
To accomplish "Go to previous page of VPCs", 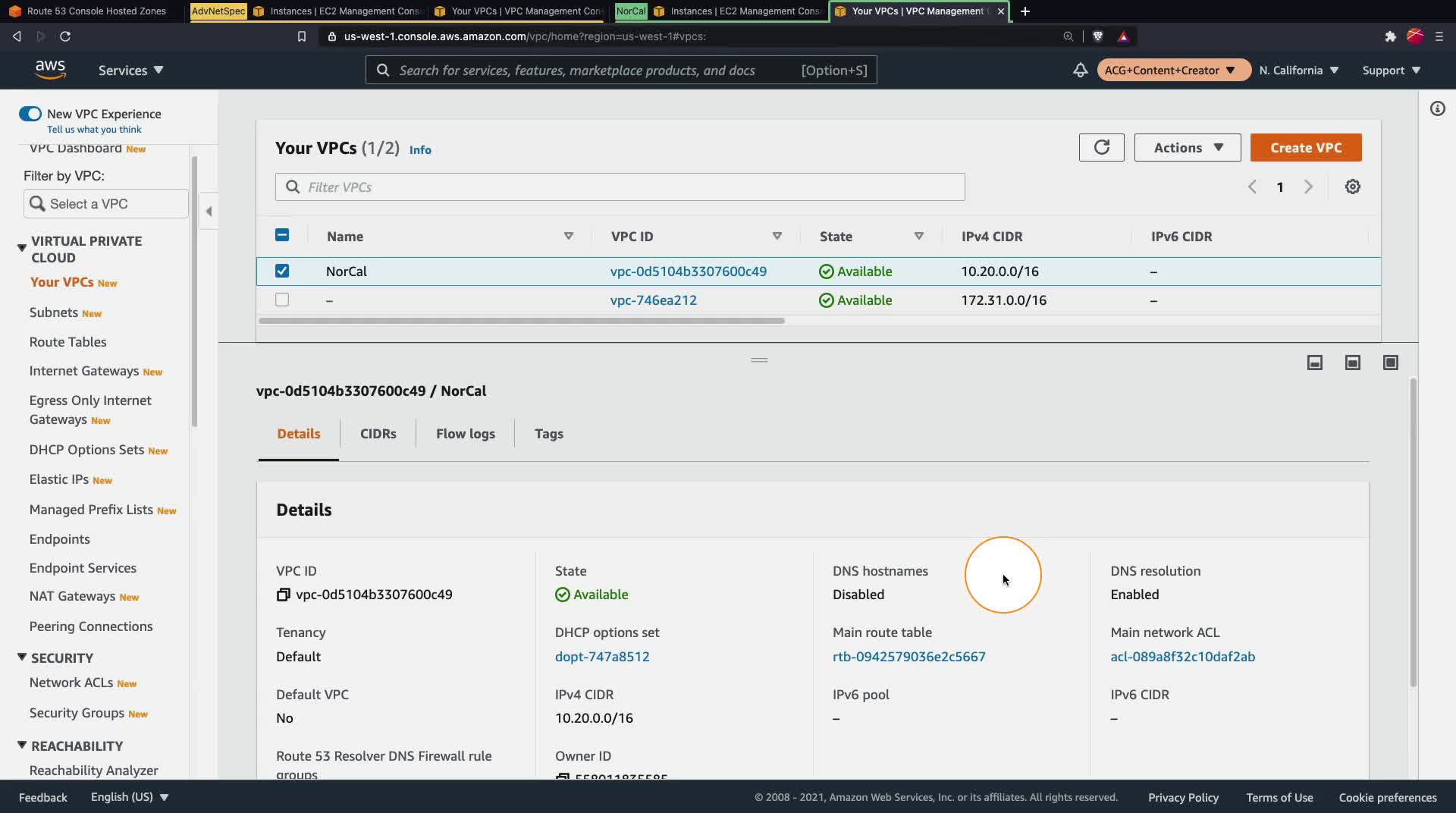I will (x=1252, y=187).
